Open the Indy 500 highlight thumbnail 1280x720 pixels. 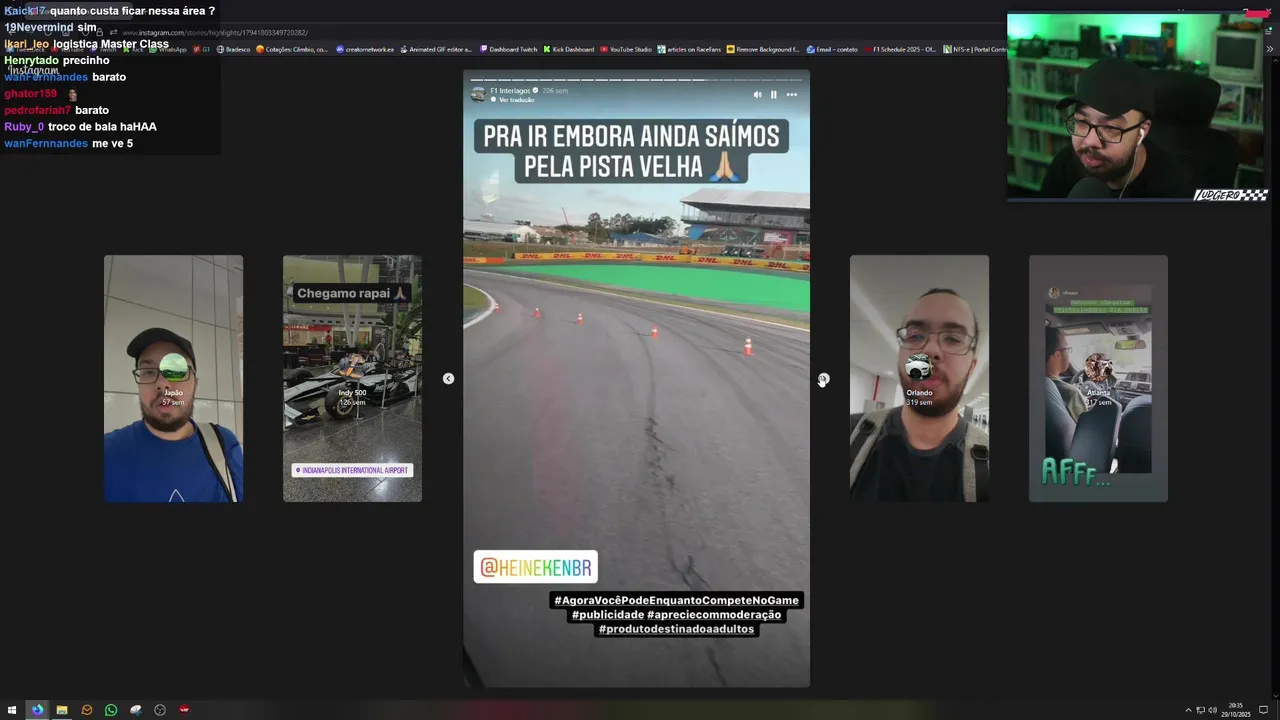[352, 378]
